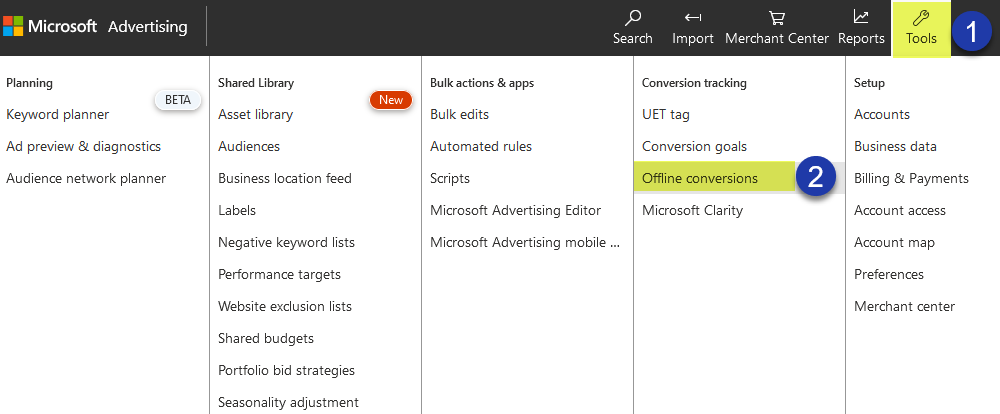Open Account map

894,243
